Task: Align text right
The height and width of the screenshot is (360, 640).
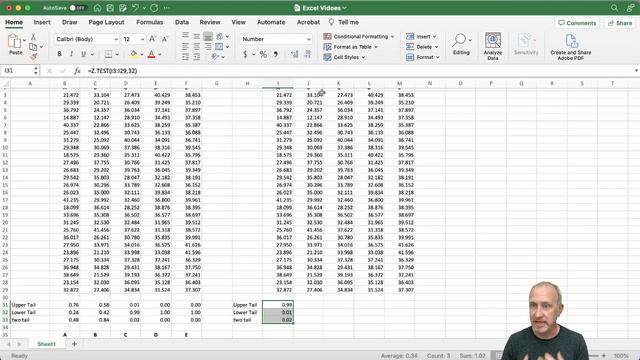Action: click(x=208, y=47)
